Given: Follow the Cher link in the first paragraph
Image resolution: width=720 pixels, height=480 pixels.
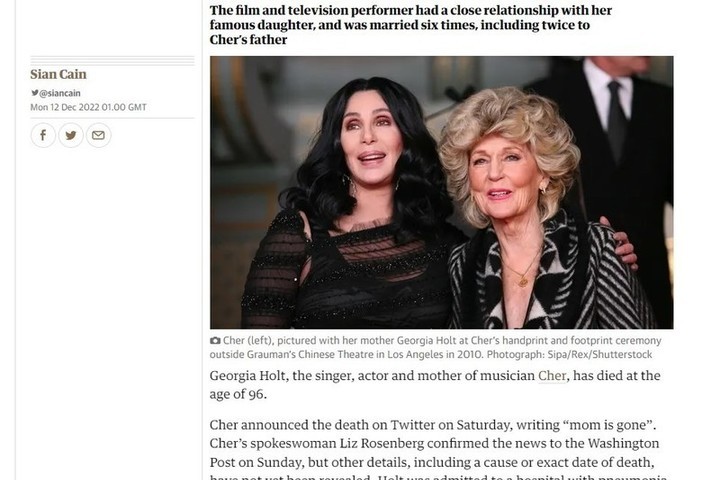Looking at the screenshot, I should tap(552, 376).
